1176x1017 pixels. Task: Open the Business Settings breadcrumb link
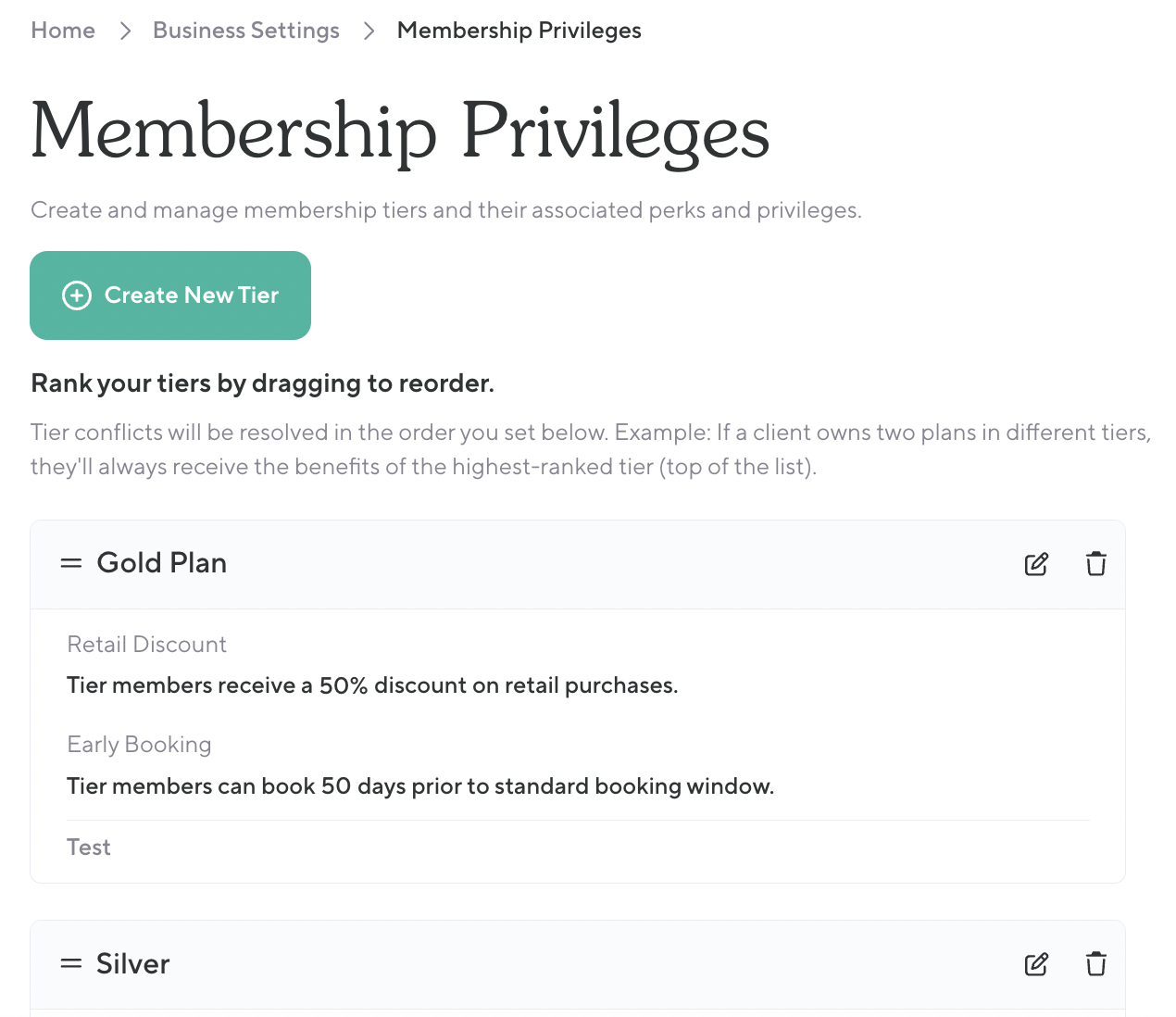pos(246,31)
